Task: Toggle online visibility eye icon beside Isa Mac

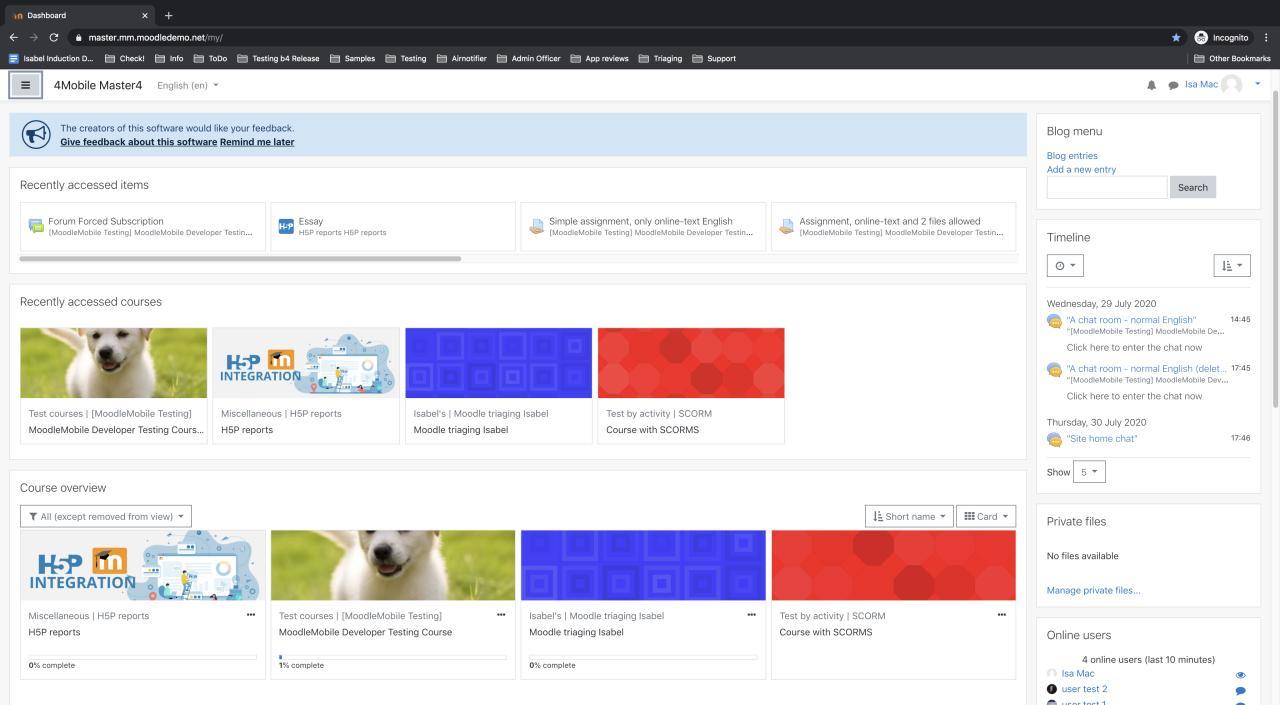Action: 1240,675
